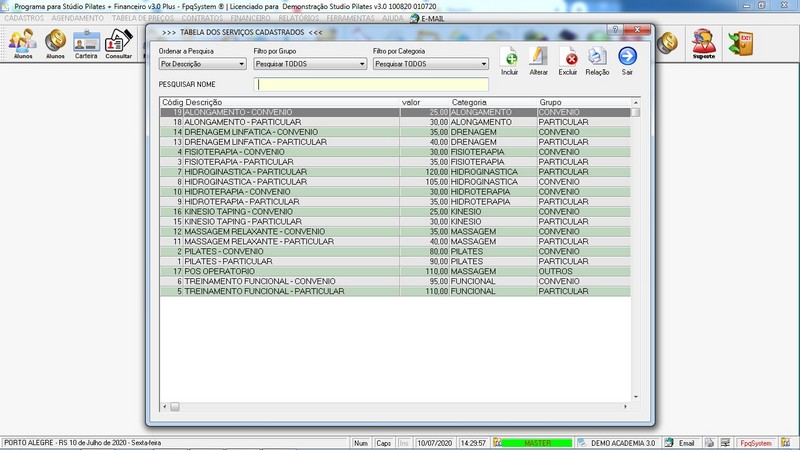Click the printer icon in status bar
Image resolution: width=800 pixels, height=450 pixels.
coord(709,443)
